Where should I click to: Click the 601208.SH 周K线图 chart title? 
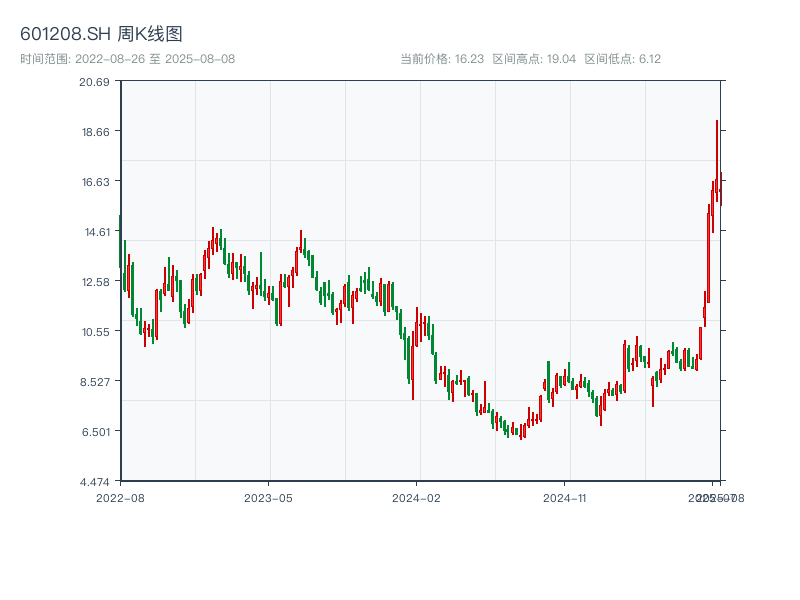tap(101, 35)
